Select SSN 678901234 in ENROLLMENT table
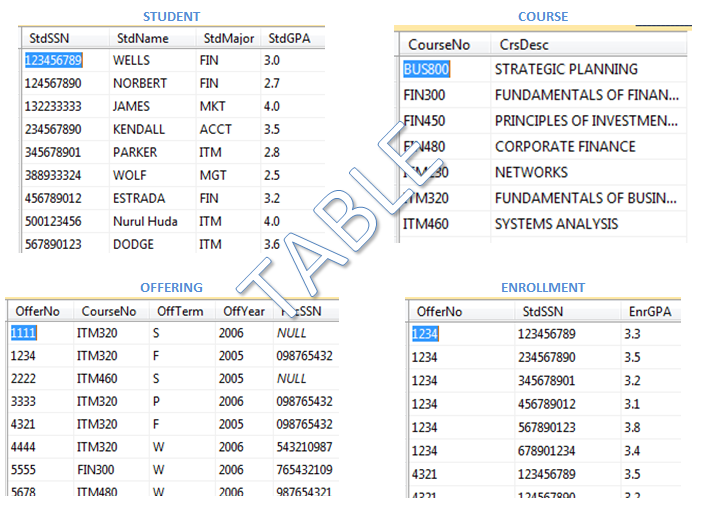The image size is (713, 512). (x=546, y=451)
